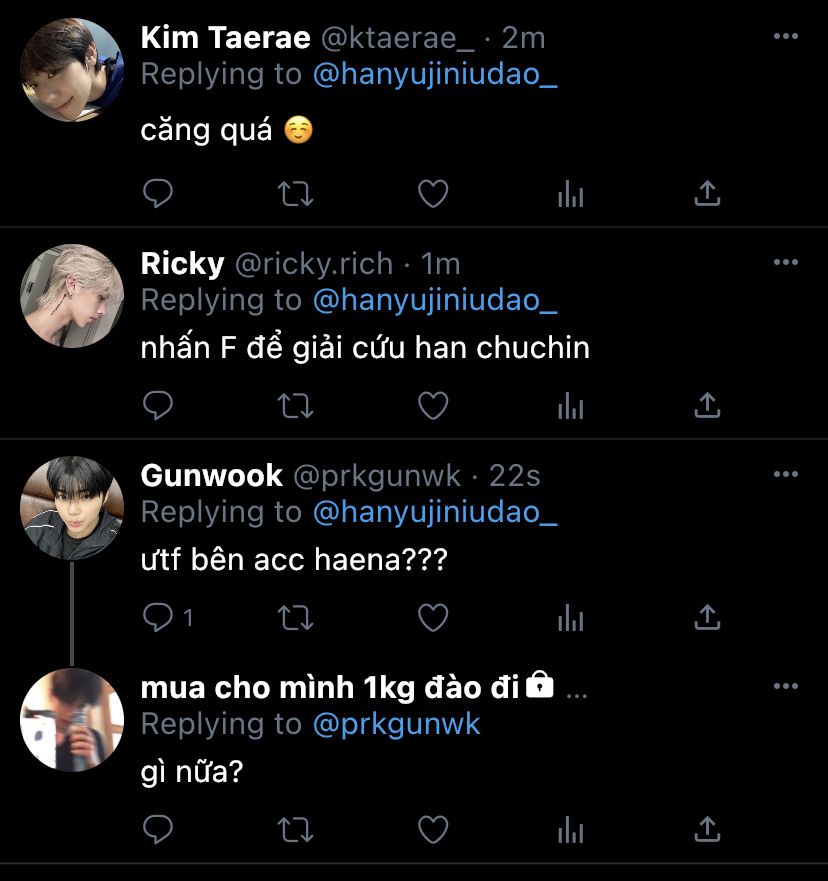The image size is (828, 881).
Task: View analytics on the "gì nữa?" tweet
Action: tap(570, 829)
